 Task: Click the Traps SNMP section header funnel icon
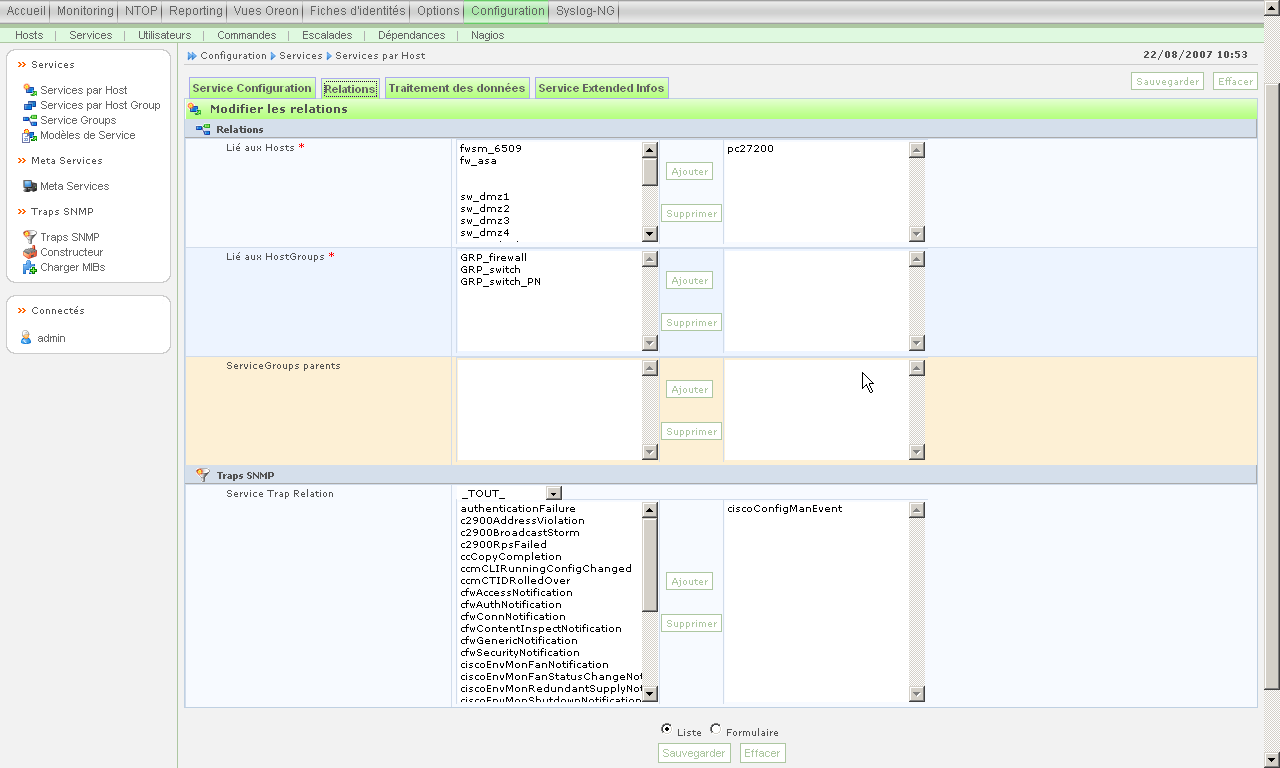click(203, 475)
